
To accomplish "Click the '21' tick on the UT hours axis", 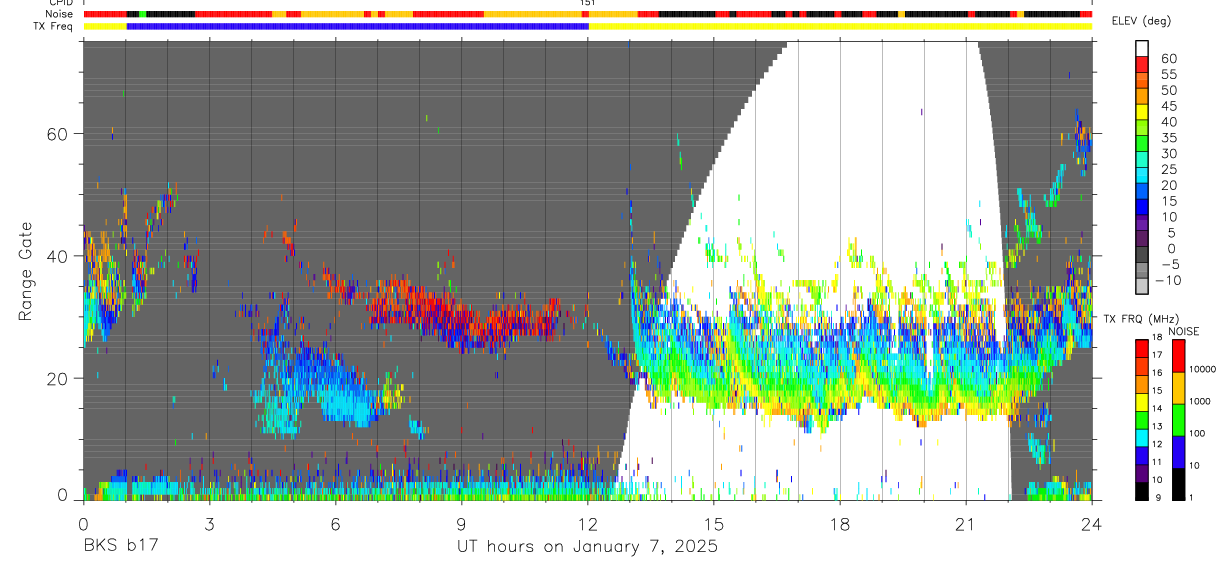I will tap(966, 524).
